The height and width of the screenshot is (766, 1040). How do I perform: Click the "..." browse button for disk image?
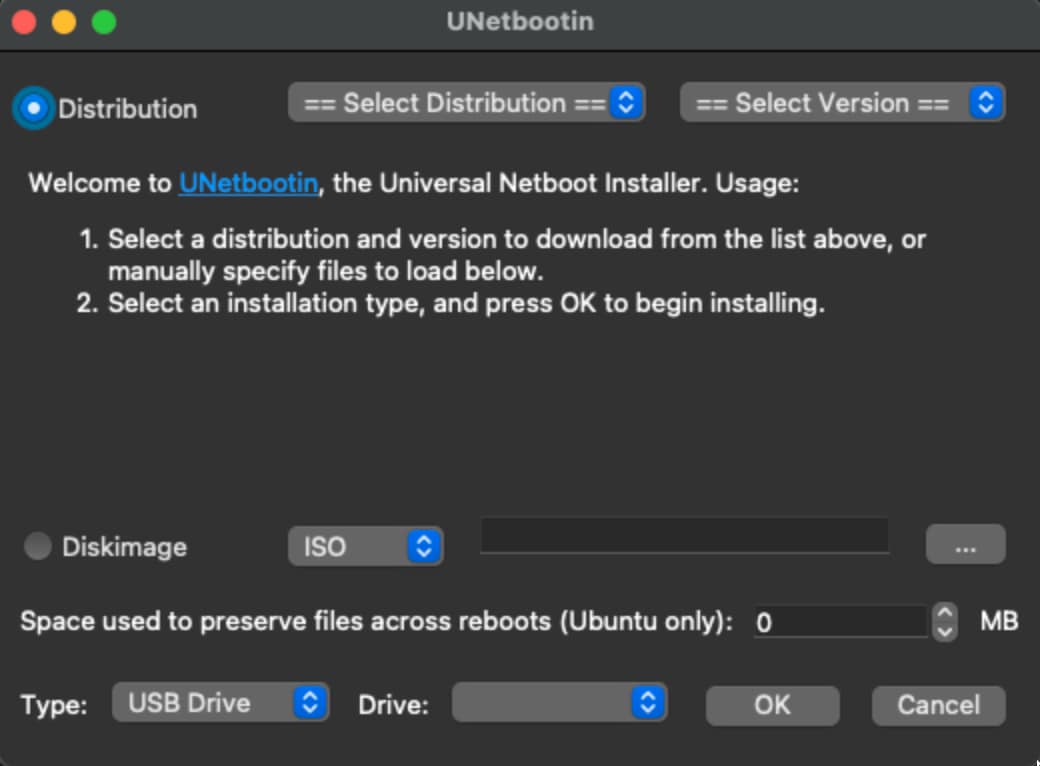coord(965,546)
